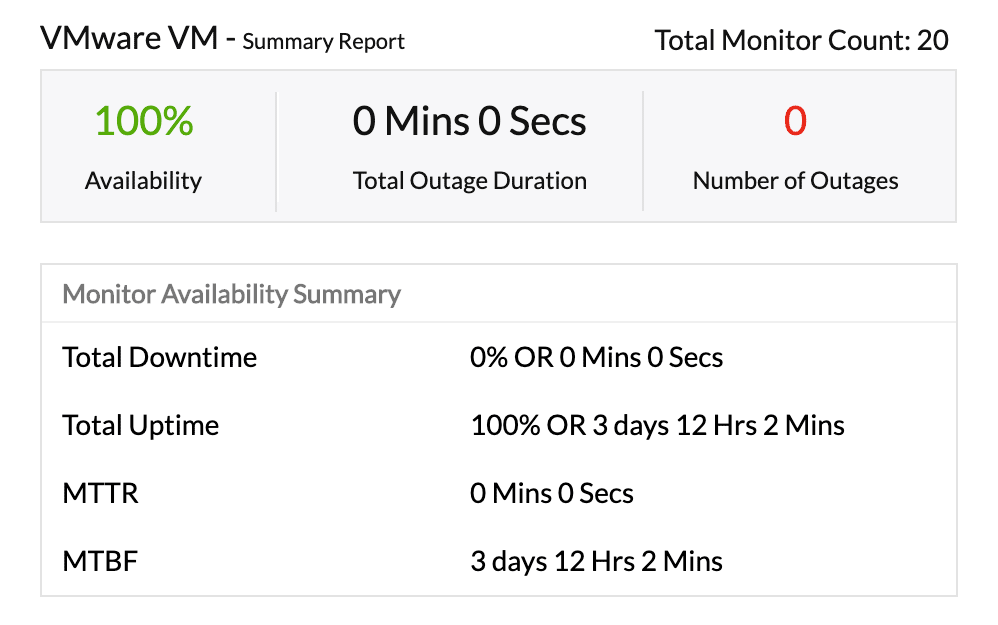Click the Total Downtime value text

(x=596, y=357)
